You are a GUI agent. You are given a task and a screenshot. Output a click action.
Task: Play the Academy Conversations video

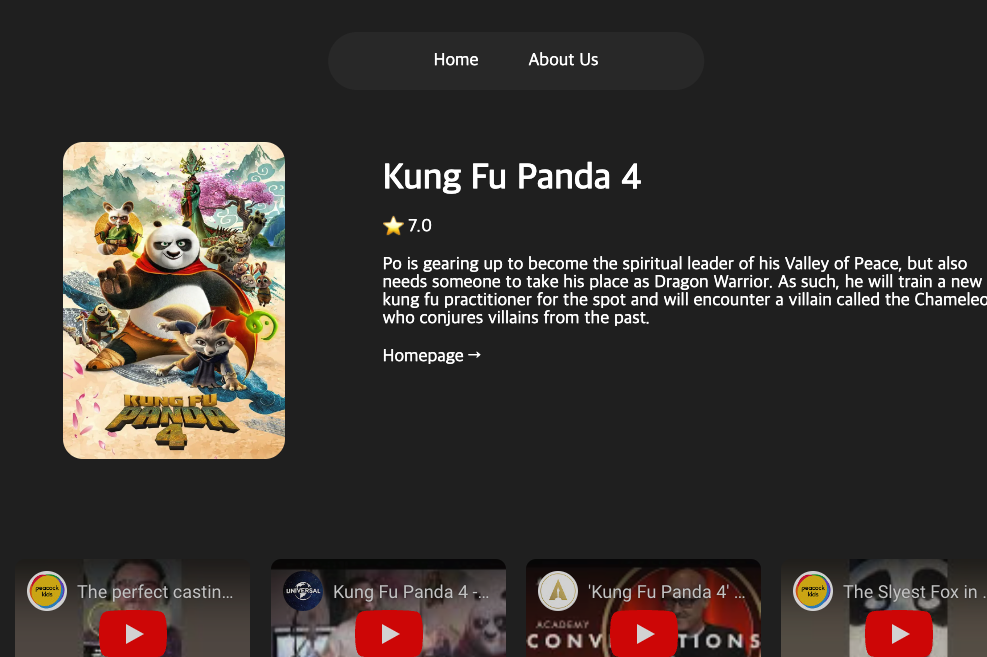(x=643, y=634)
